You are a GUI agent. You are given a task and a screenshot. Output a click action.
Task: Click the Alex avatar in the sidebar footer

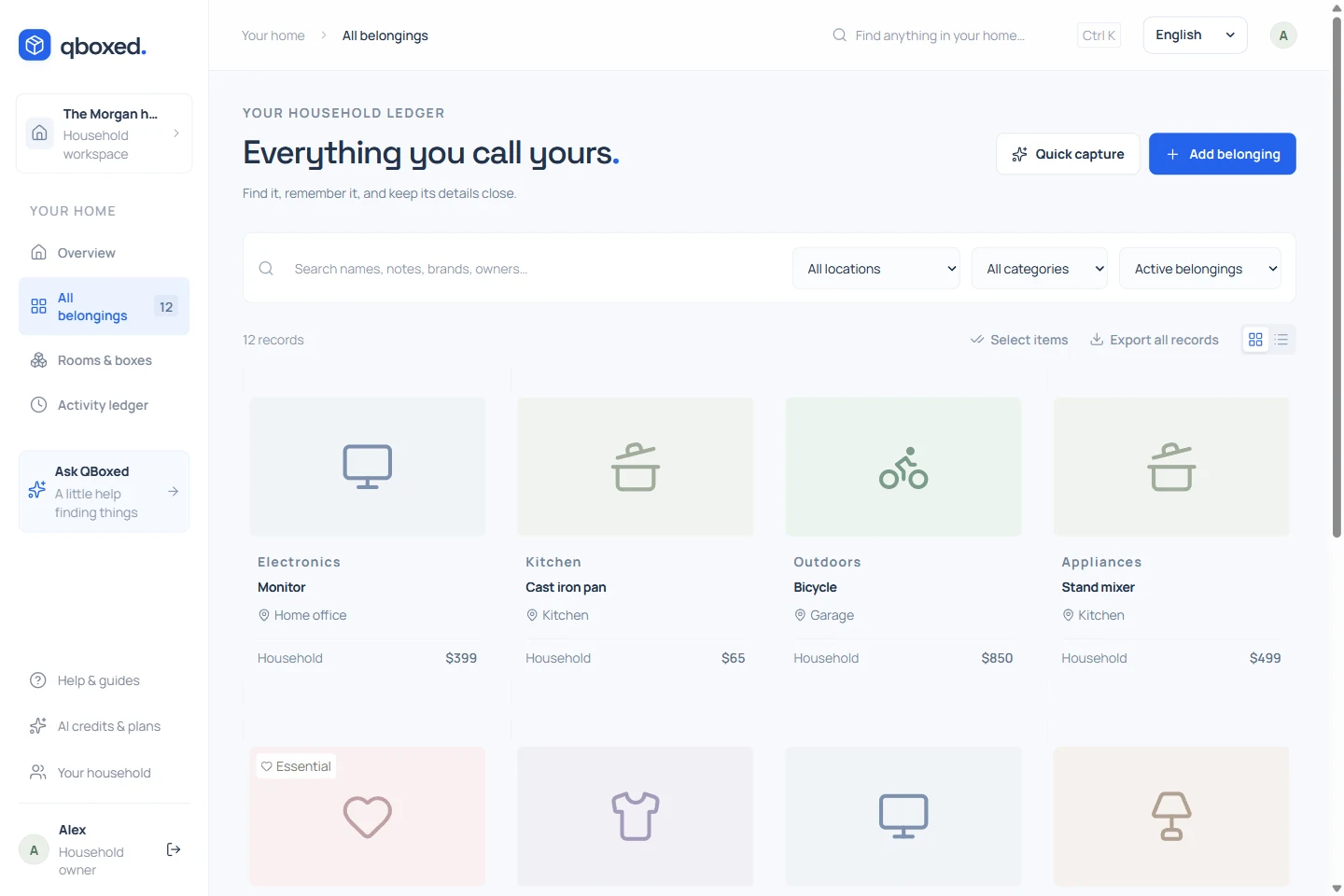point(34,849)
